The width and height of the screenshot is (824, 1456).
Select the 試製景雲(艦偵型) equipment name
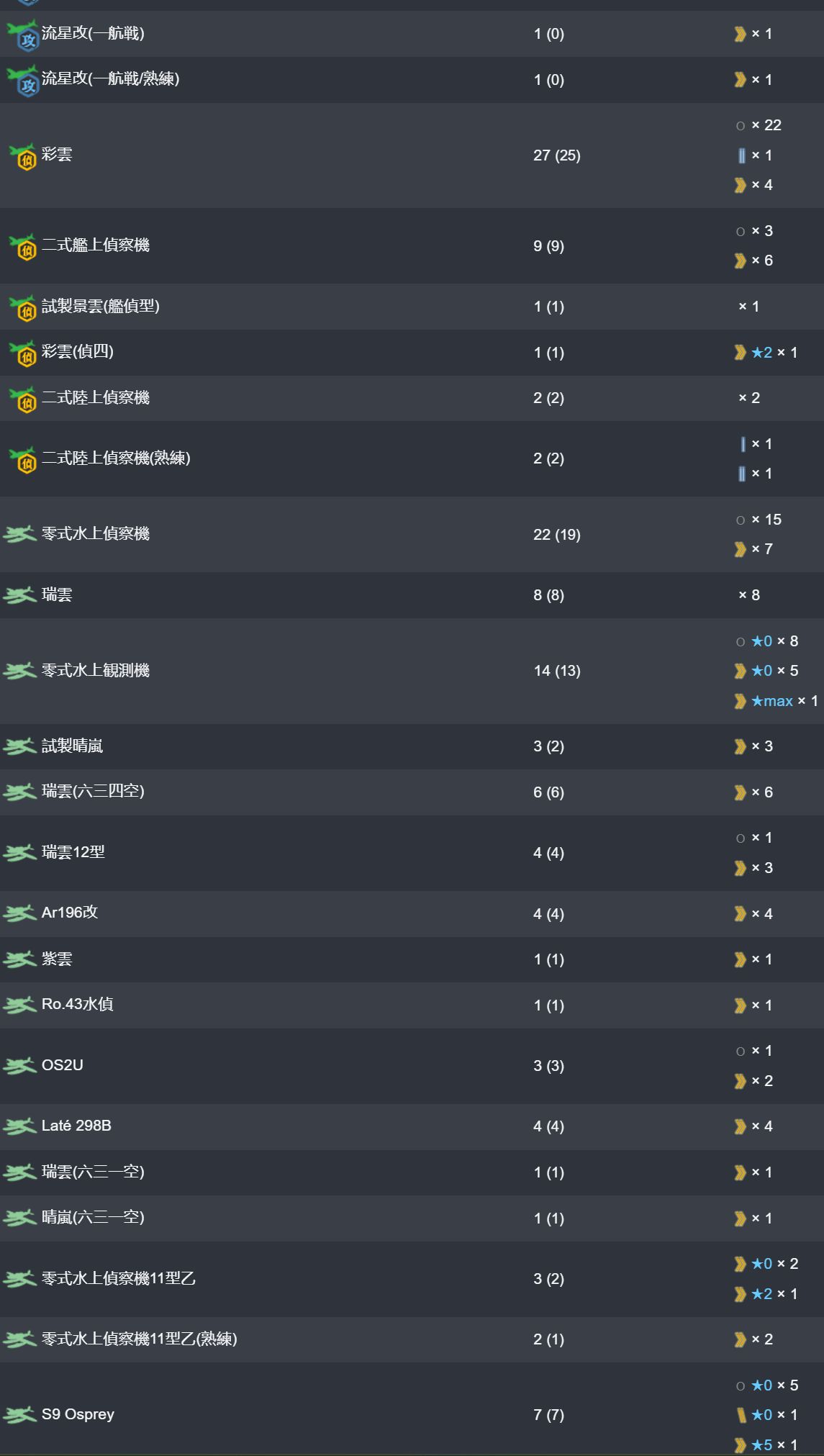[x=101, y=307]
